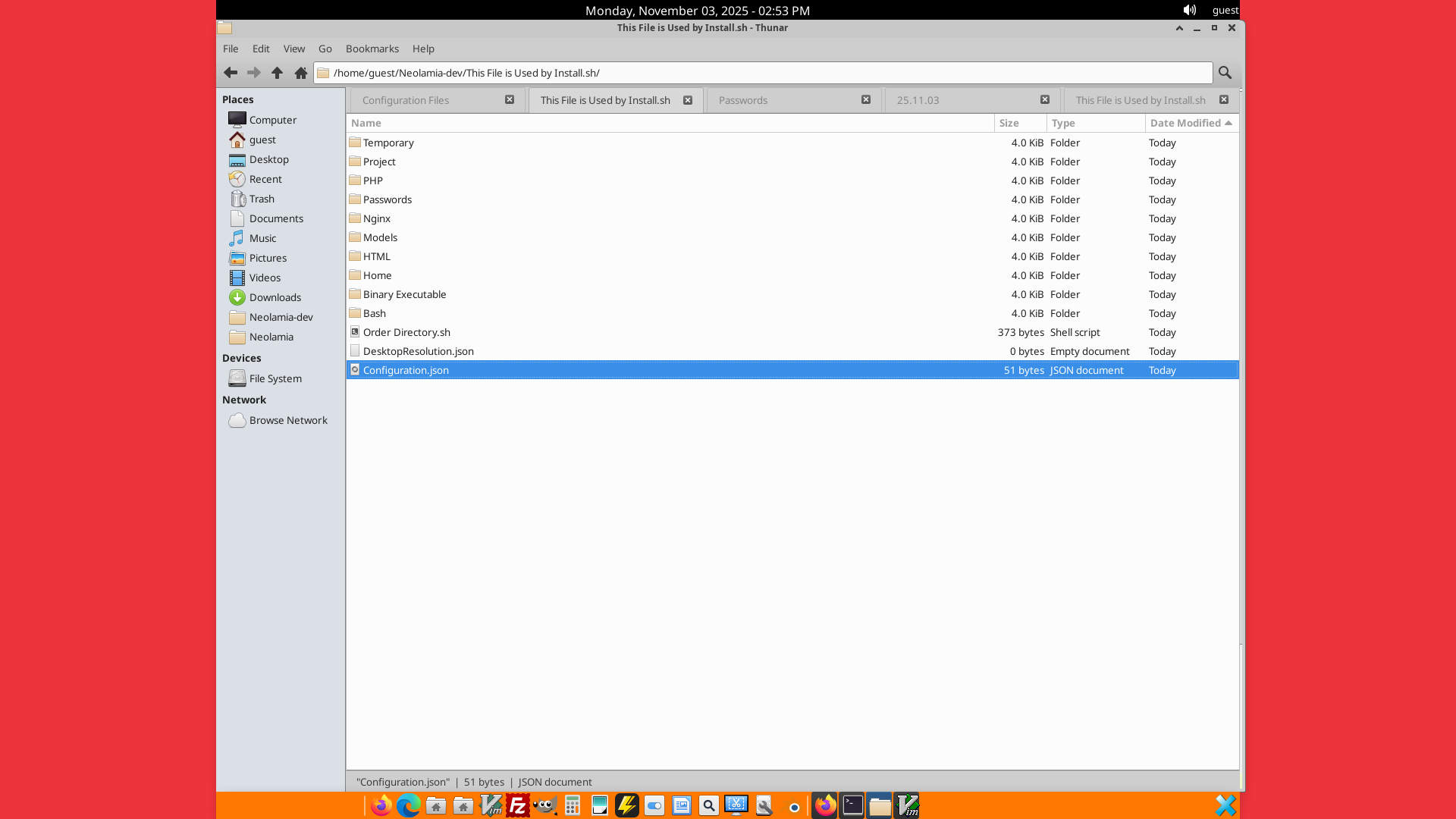The image size is (1456, 819).
Task: Open File System device
Action: tap(275, 378)
